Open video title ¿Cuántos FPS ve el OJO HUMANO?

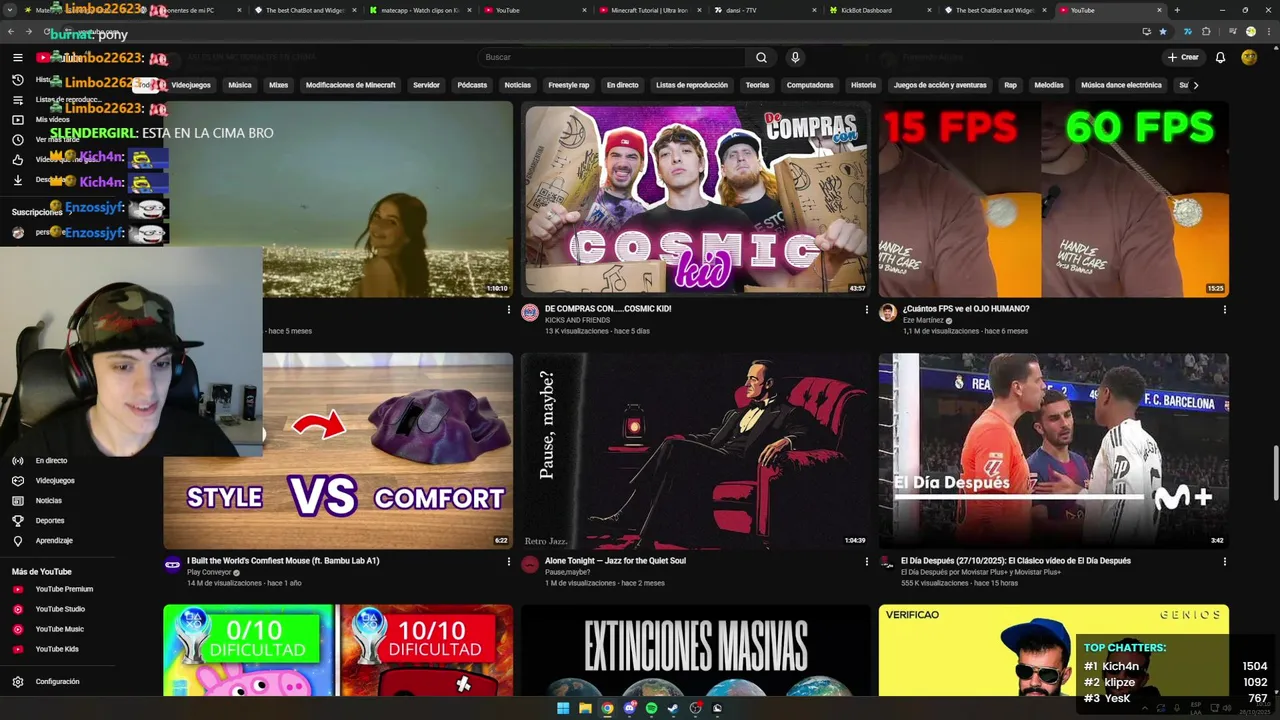coord(966,309)
